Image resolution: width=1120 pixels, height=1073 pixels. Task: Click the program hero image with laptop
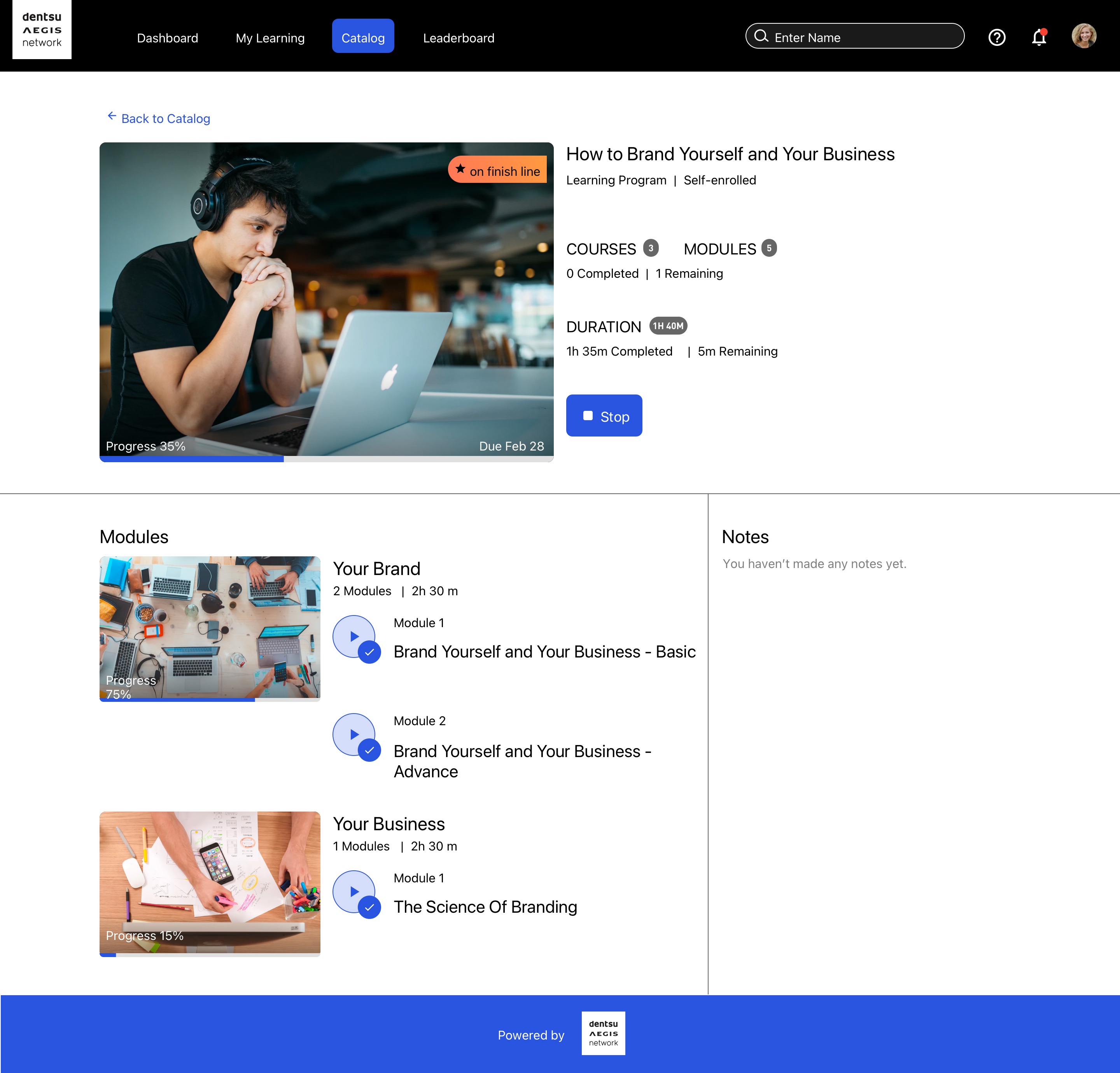[x=326, y=302]
